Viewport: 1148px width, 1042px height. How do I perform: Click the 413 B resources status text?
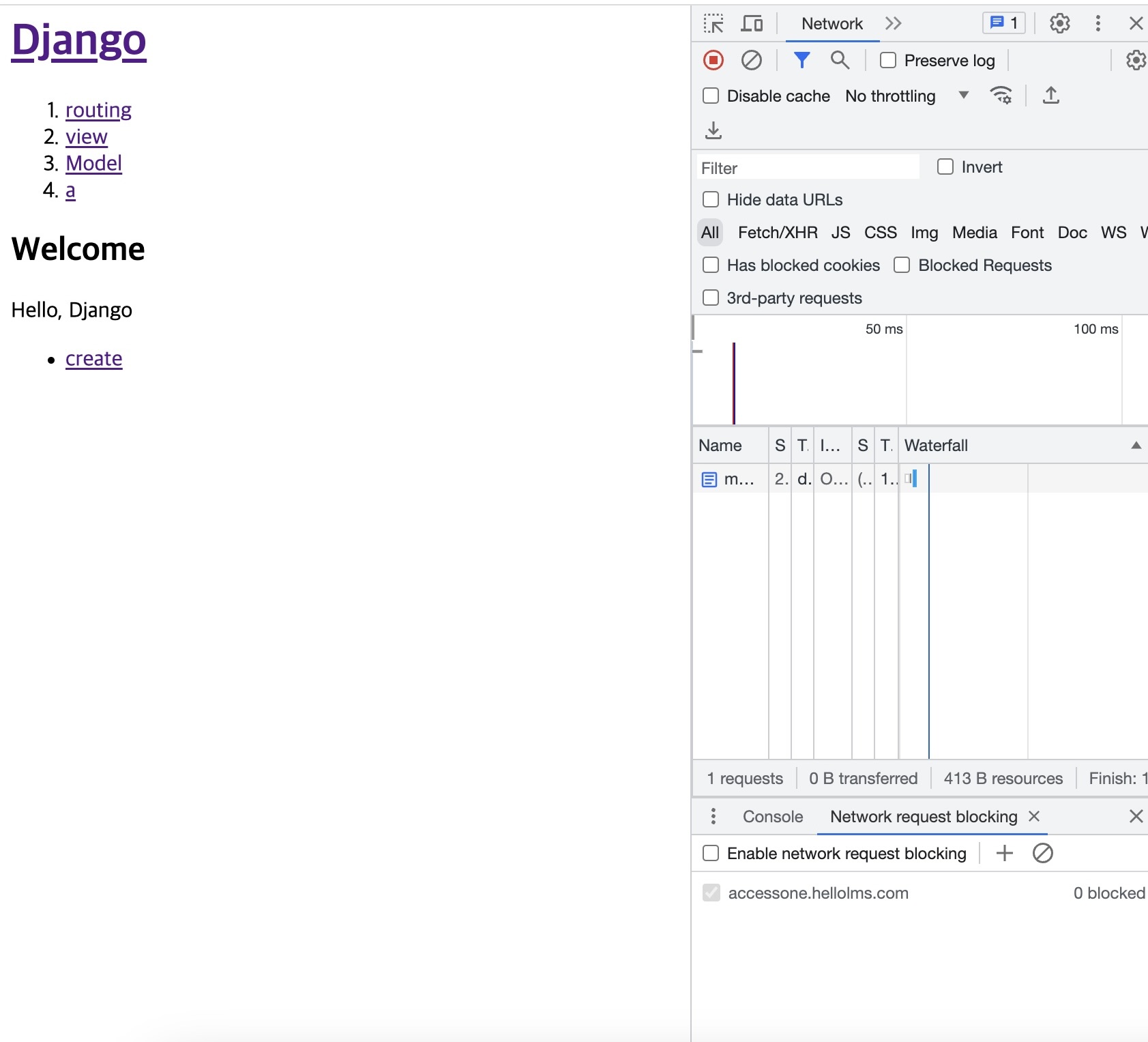point(1003,779)
